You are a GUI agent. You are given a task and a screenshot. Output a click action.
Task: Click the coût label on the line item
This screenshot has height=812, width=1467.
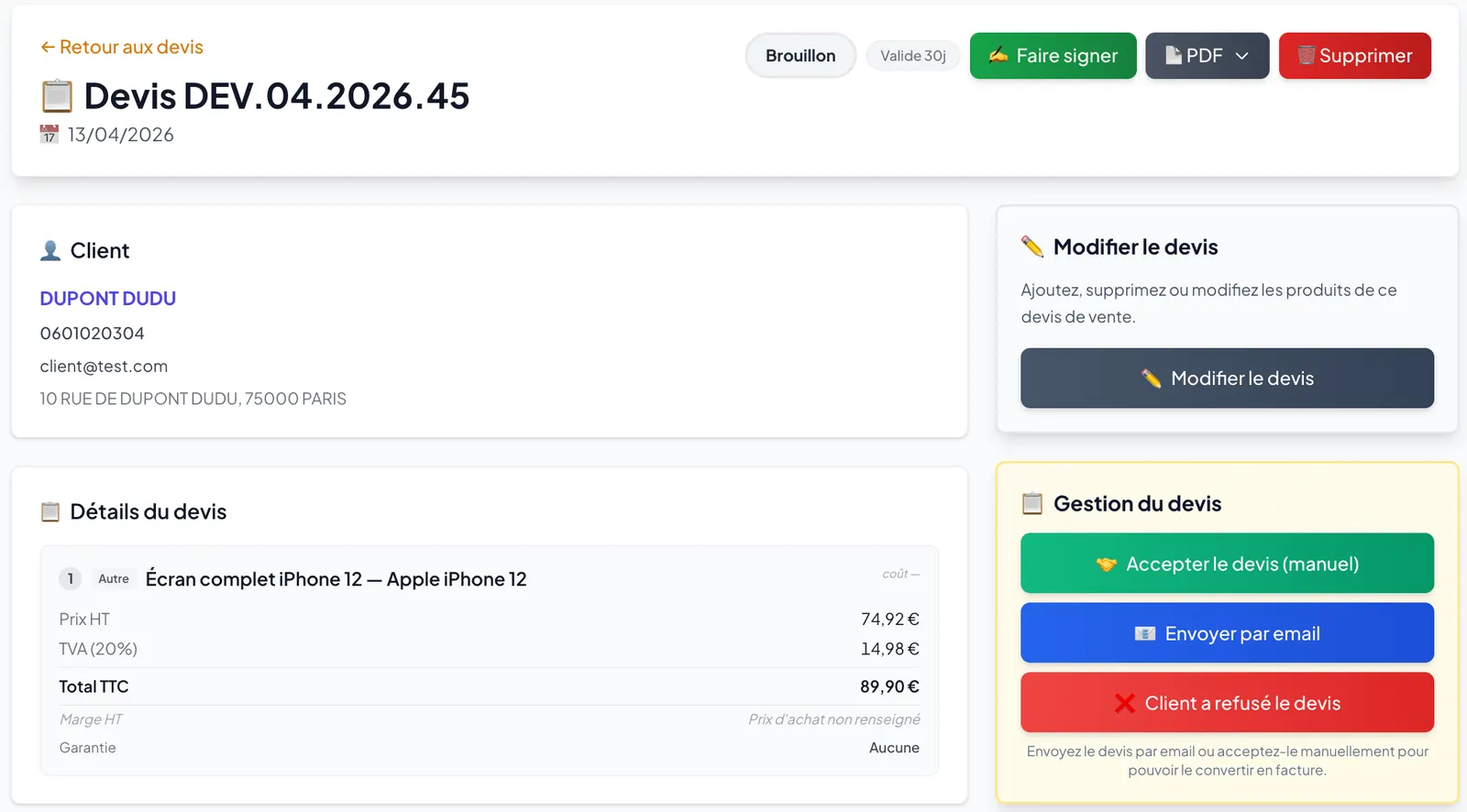[900, 574]
